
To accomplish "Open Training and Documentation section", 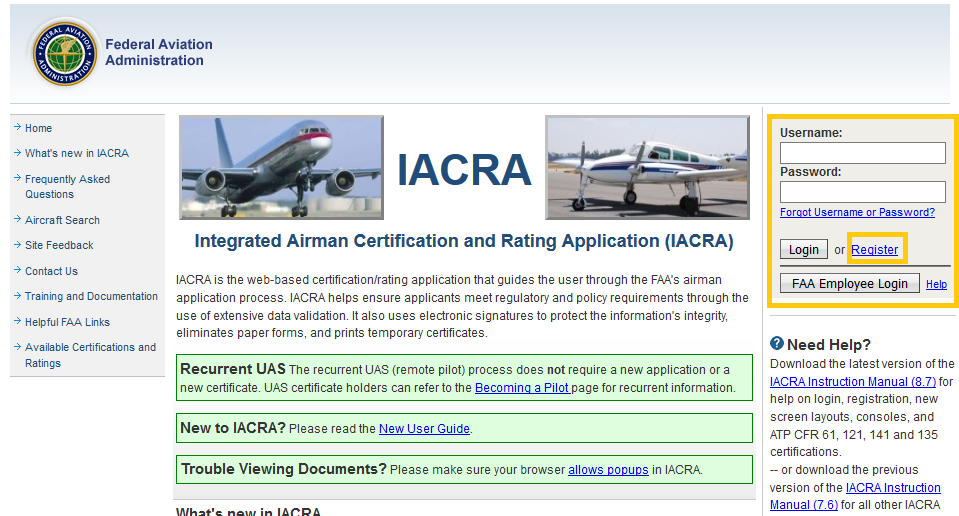I will (91, 296).
